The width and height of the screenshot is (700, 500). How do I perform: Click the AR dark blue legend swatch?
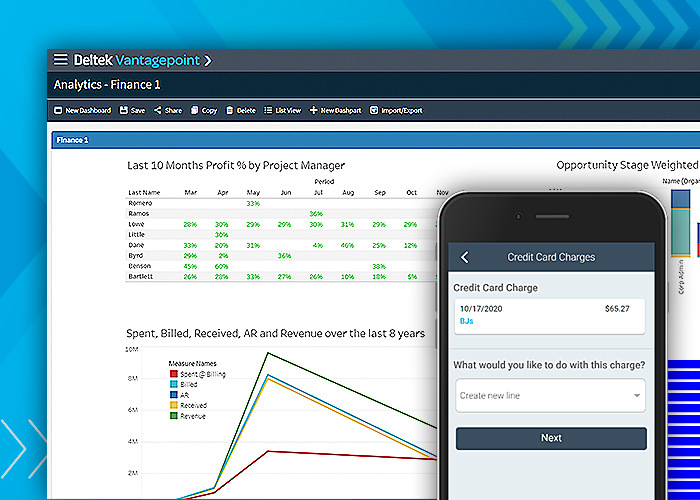pos(174,395)
